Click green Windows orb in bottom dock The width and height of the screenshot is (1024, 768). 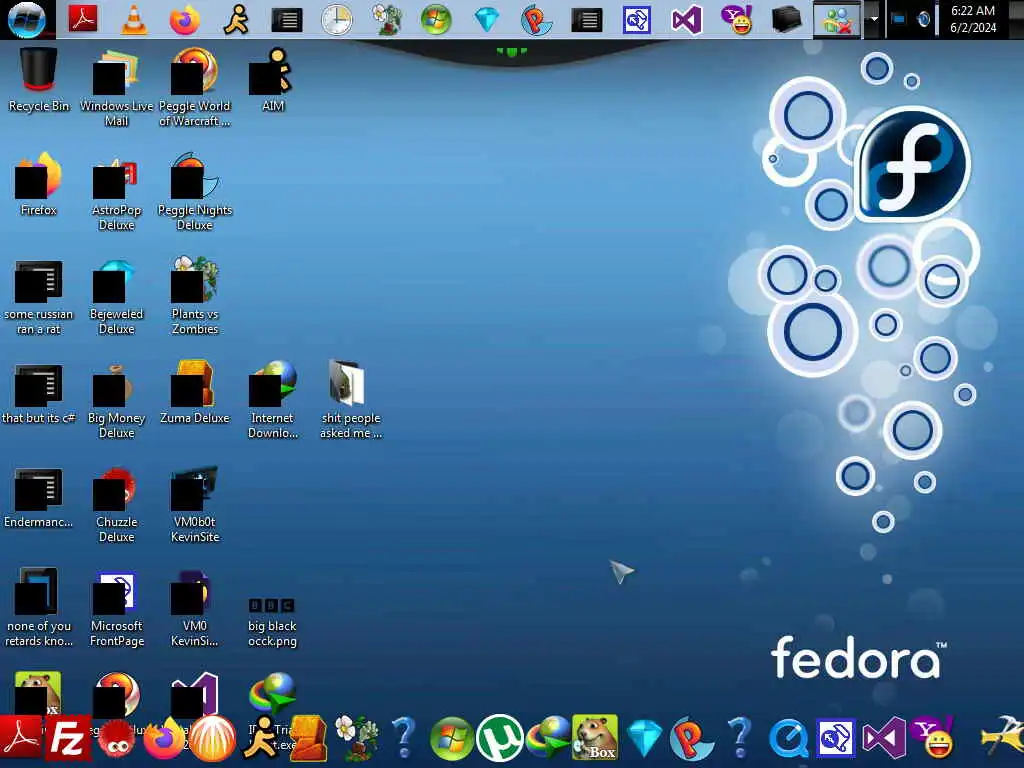point(452,739)
